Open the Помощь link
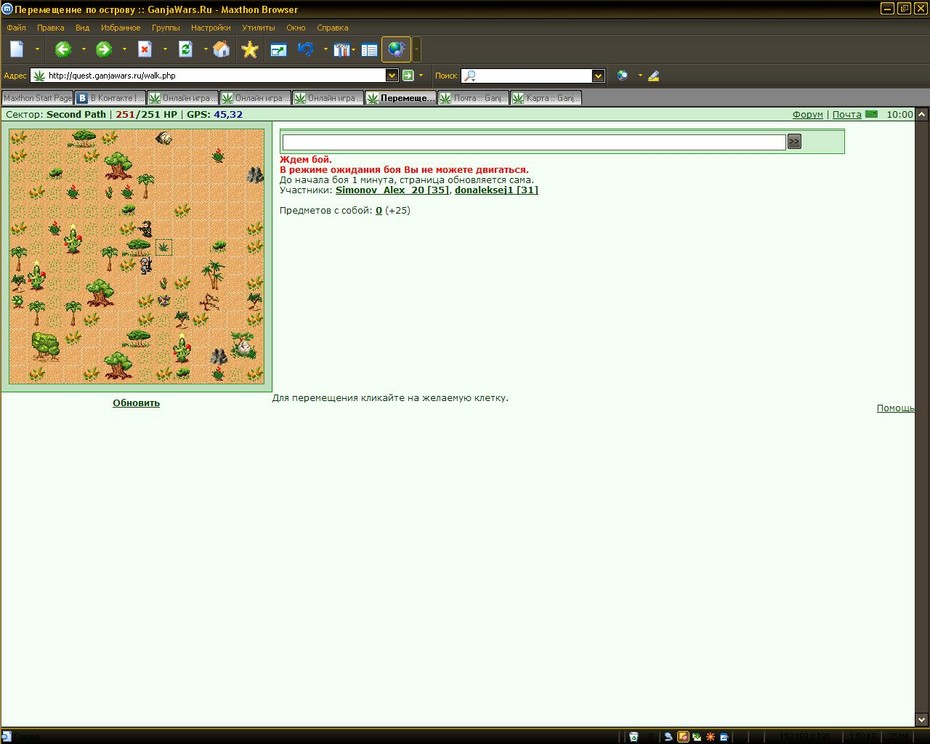The height and width of the screenshot is (744, 930). [895, 408]
